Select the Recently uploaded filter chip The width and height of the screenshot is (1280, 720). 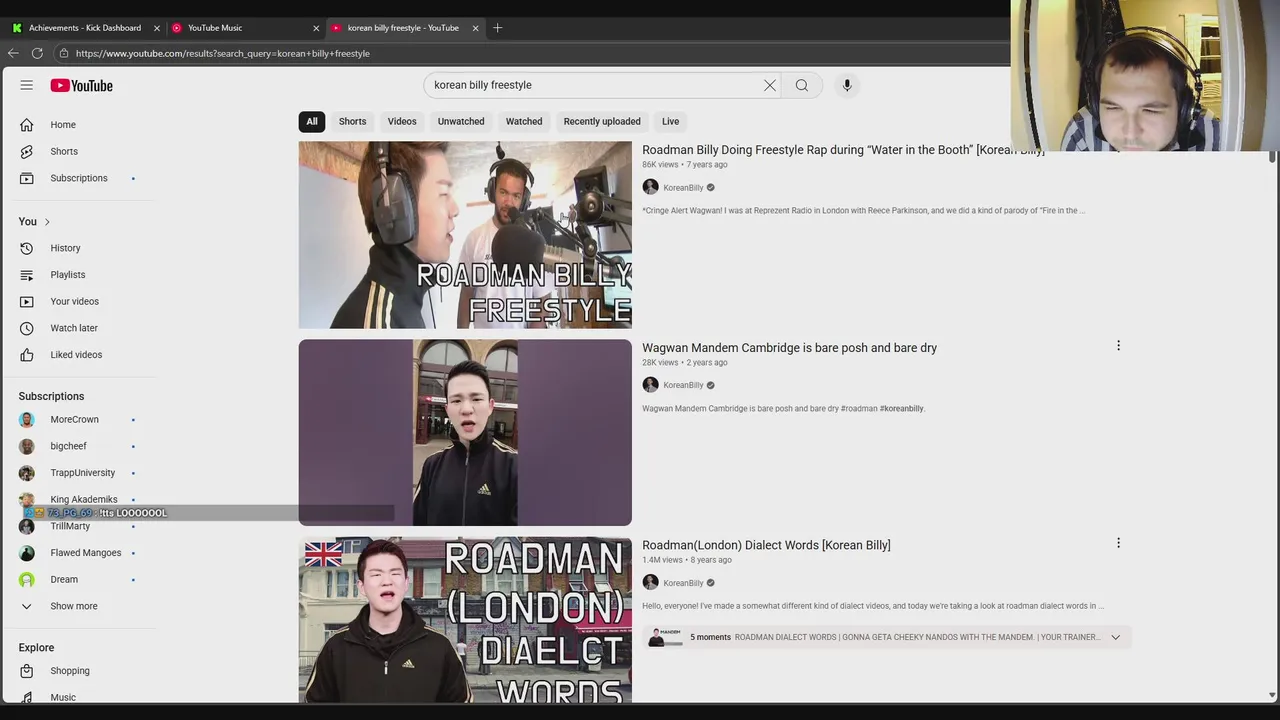coord(602,122)
